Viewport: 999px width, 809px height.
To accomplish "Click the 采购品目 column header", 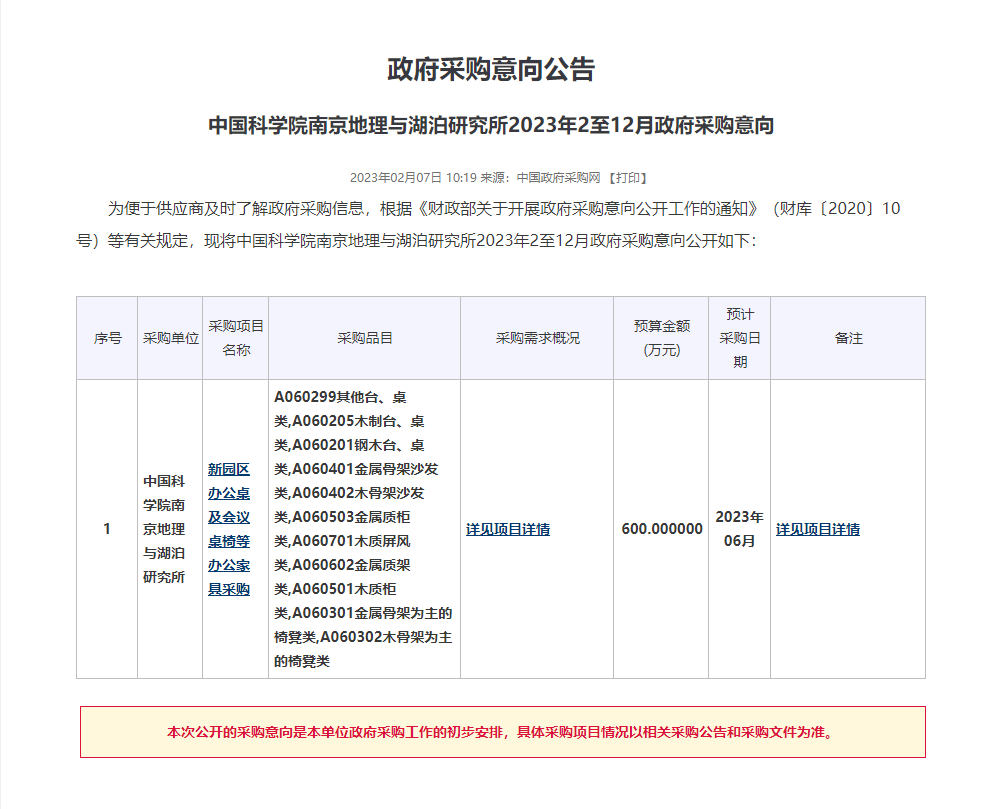I will pyautogui.click(x=364, y=338).
